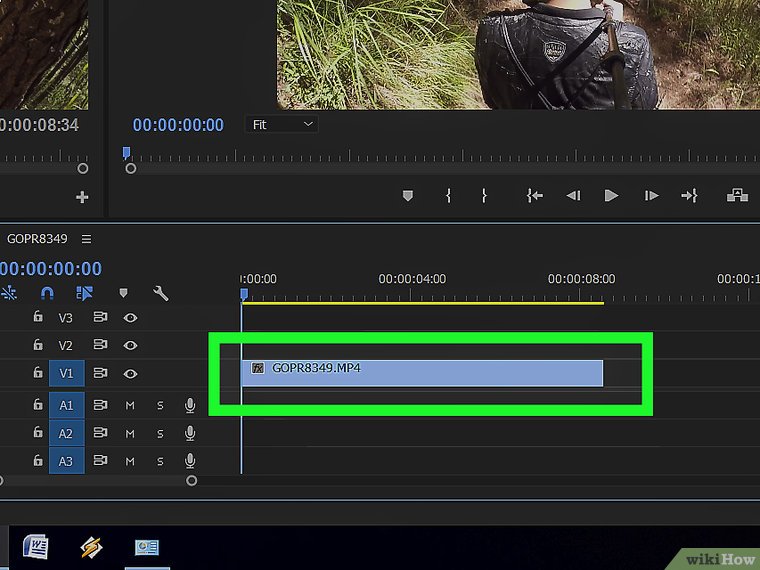Select the GOPR8349 sequence tab
760x570 pixels.
pos(37,239)
